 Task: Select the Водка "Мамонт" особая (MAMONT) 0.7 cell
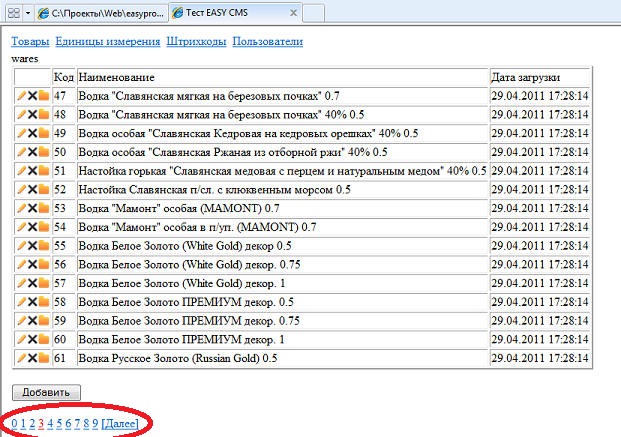pyautogui.click(x=282, y=208)
